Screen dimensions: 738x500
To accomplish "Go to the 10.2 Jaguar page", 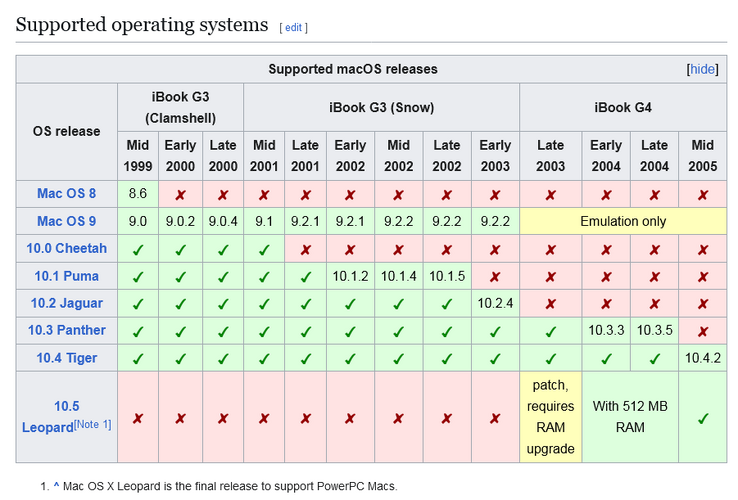I will tap(66, 303).
